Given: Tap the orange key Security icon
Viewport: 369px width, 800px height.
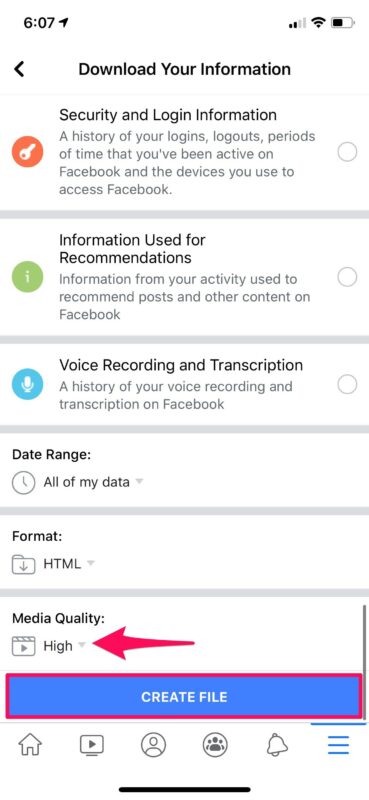Looking at the screenshot, I should tap(27, 152).
